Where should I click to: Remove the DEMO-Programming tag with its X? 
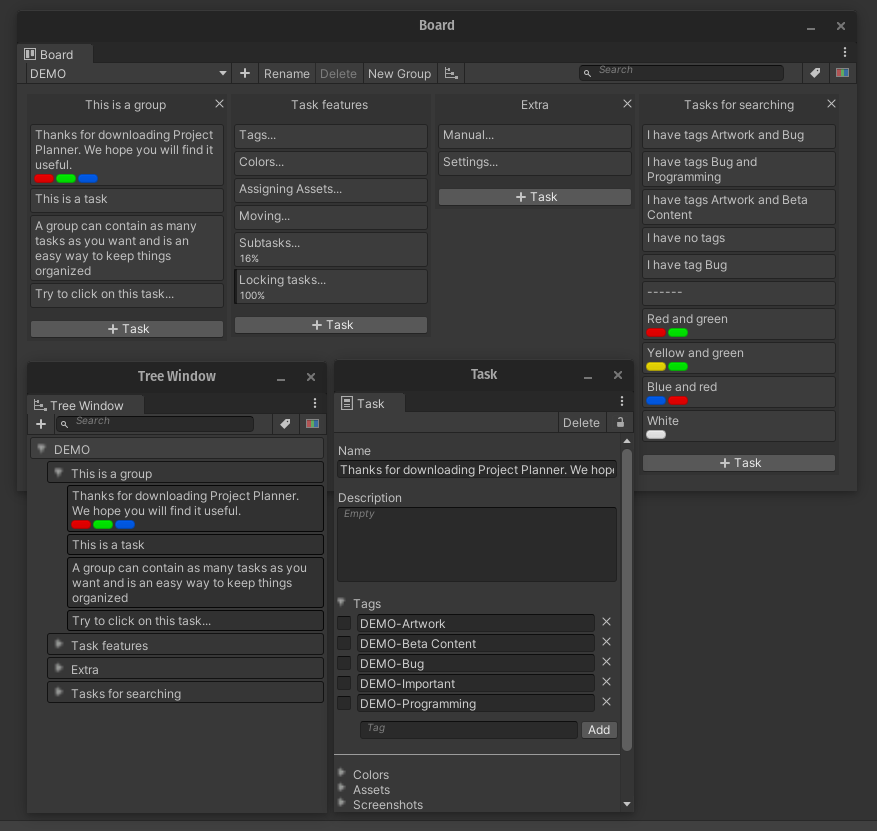tap(606, 702)
